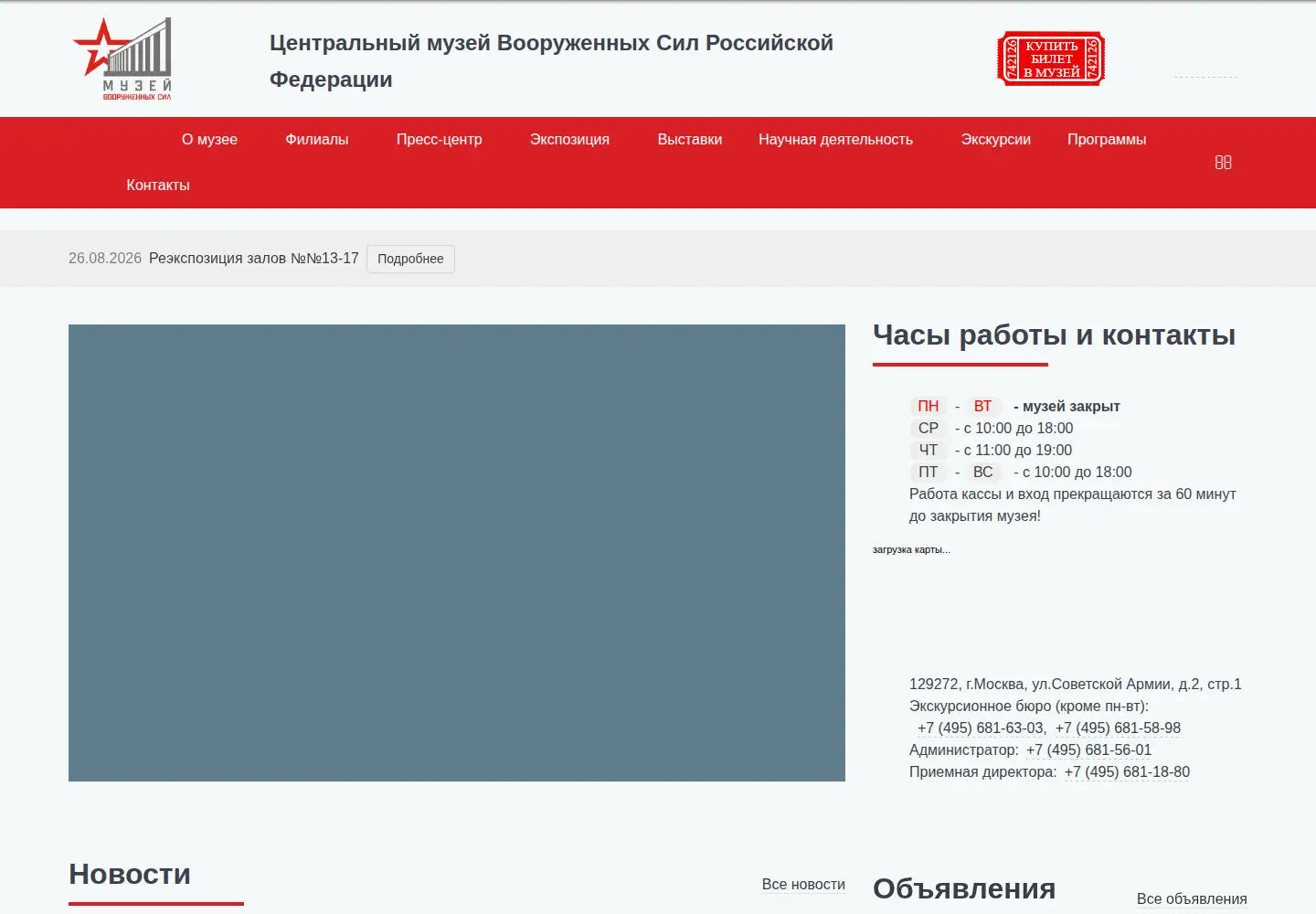Viewport: 1316px width, 914px height.
Task: Click the Часы работы и контакты heading
Action: (1054, 335)
